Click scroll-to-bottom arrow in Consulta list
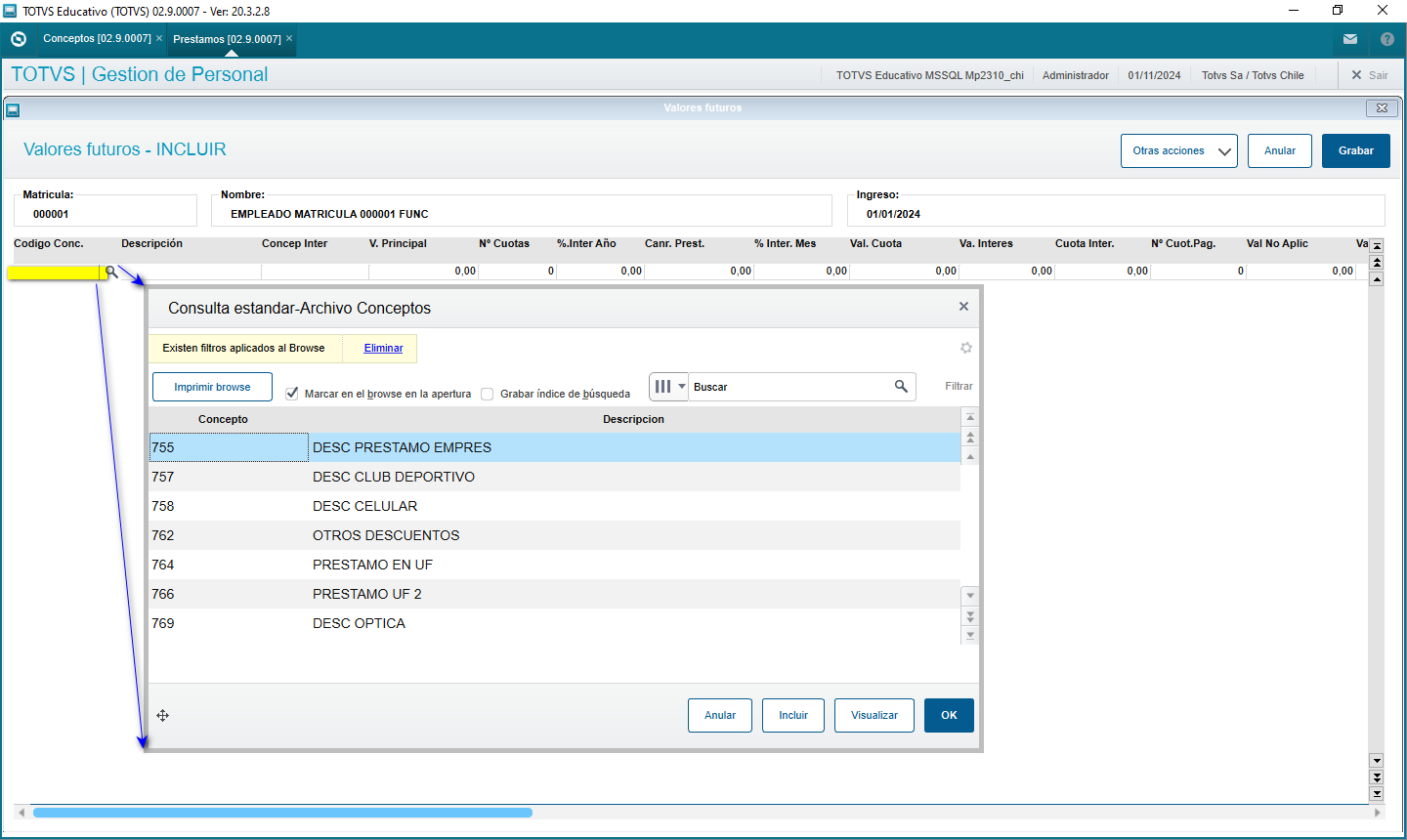1407x840 pixels. (x=970, y=635)
